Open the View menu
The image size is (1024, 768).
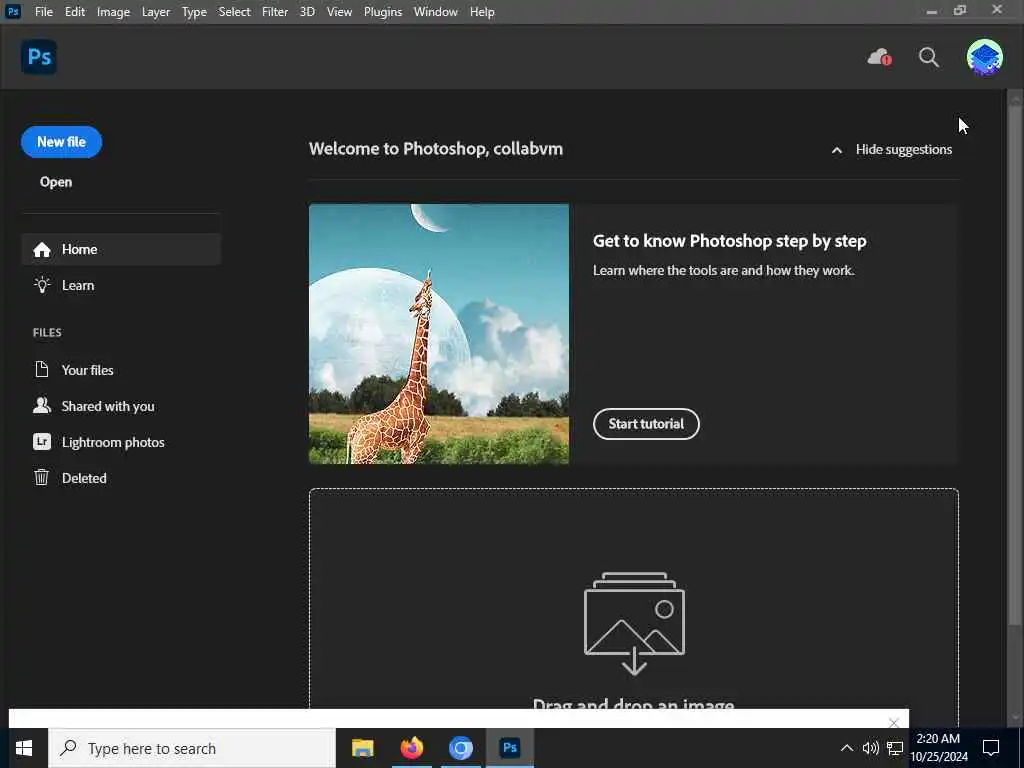click(x=340, y=12)
